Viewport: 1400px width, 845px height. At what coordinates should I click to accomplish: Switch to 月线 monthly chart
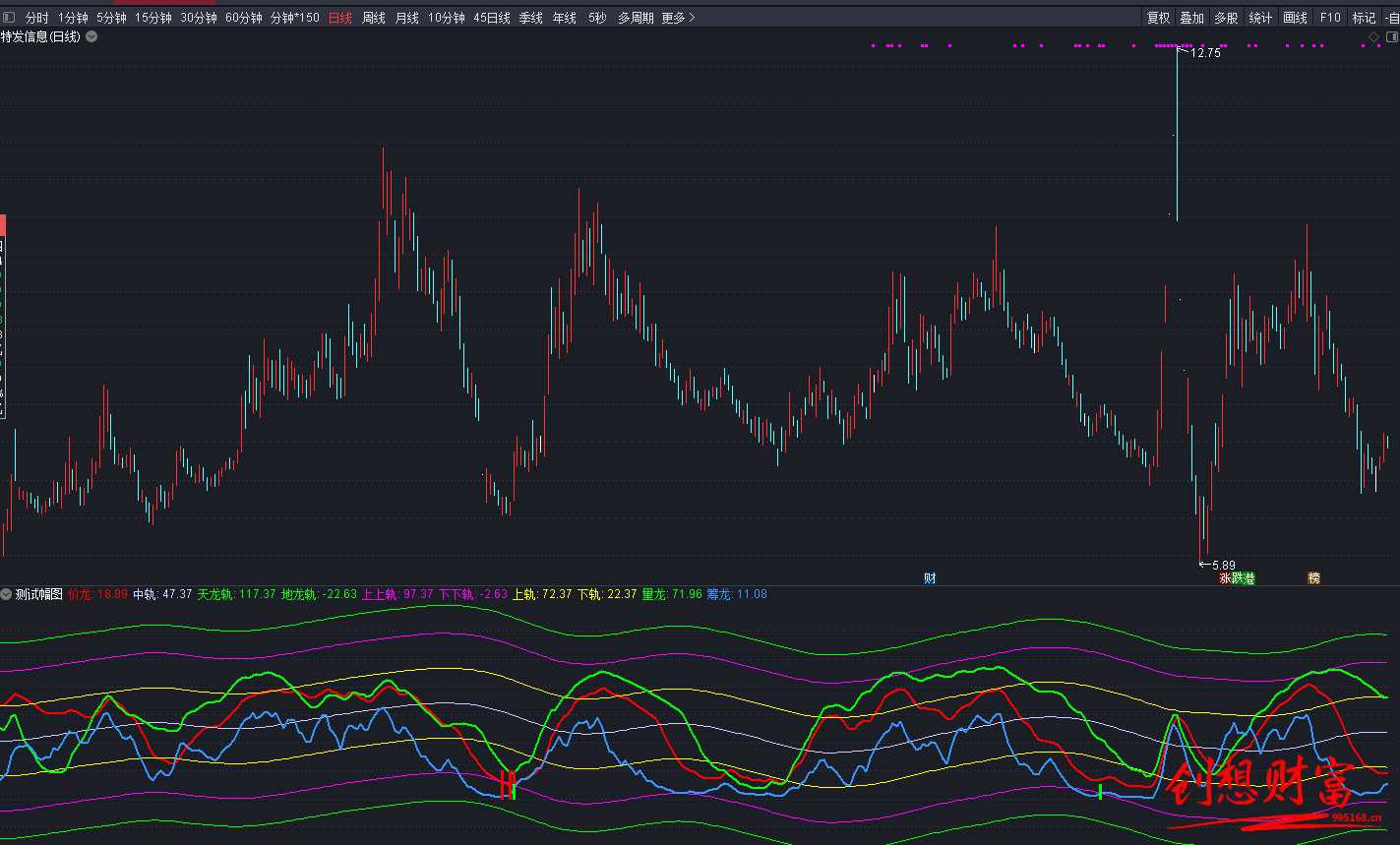(406, 18)
